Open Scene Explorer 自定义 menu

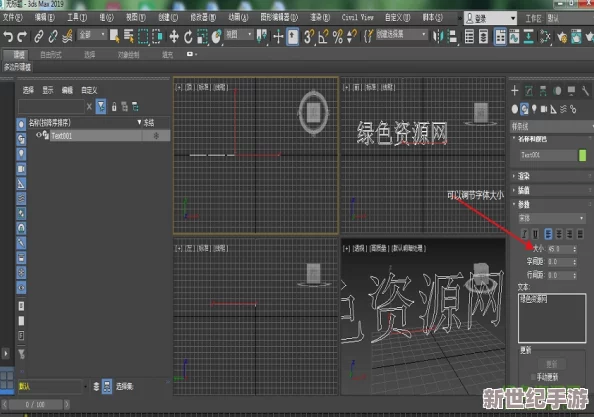coord(89,90)
